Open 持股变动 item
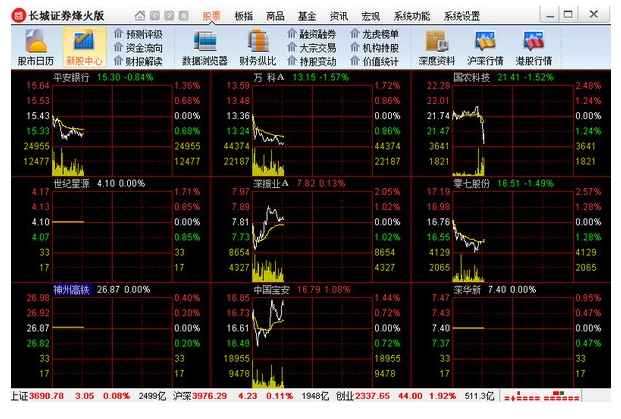The image size is (621, 419). (x=312, y=61)
